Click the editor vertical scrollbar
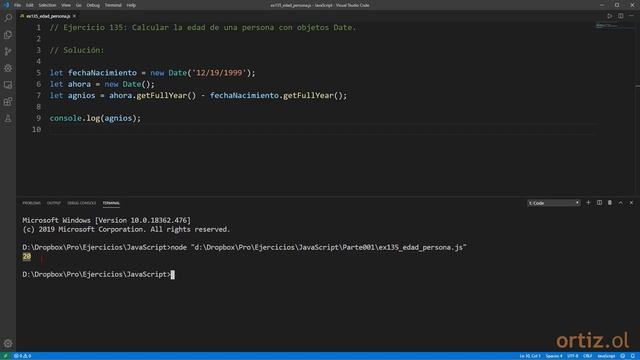The height and width of the screenshot is (360, 640). (638, 108)
